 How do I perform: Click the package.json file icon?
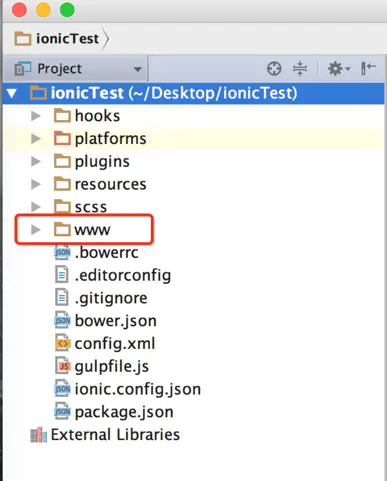62,411
